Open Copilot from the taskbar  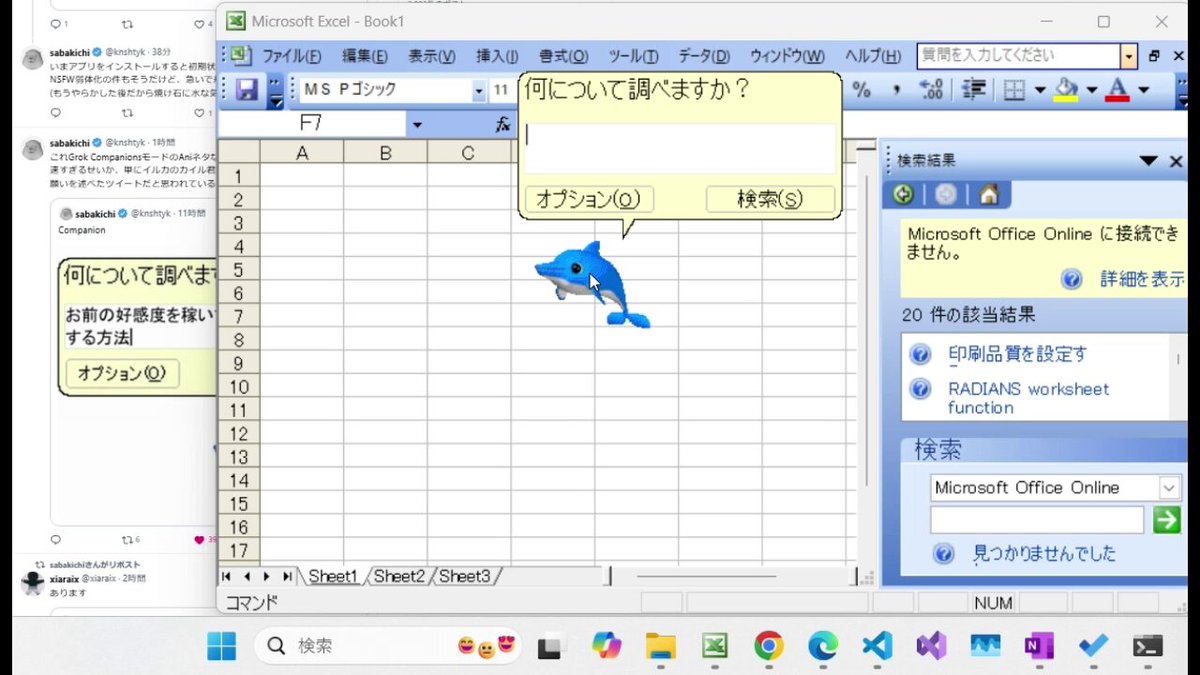click(x=606, y=646)
